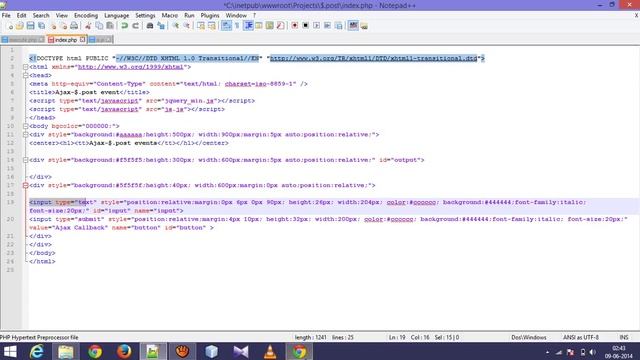Paste clipboard contents with the Paste icon

point(110,26)
